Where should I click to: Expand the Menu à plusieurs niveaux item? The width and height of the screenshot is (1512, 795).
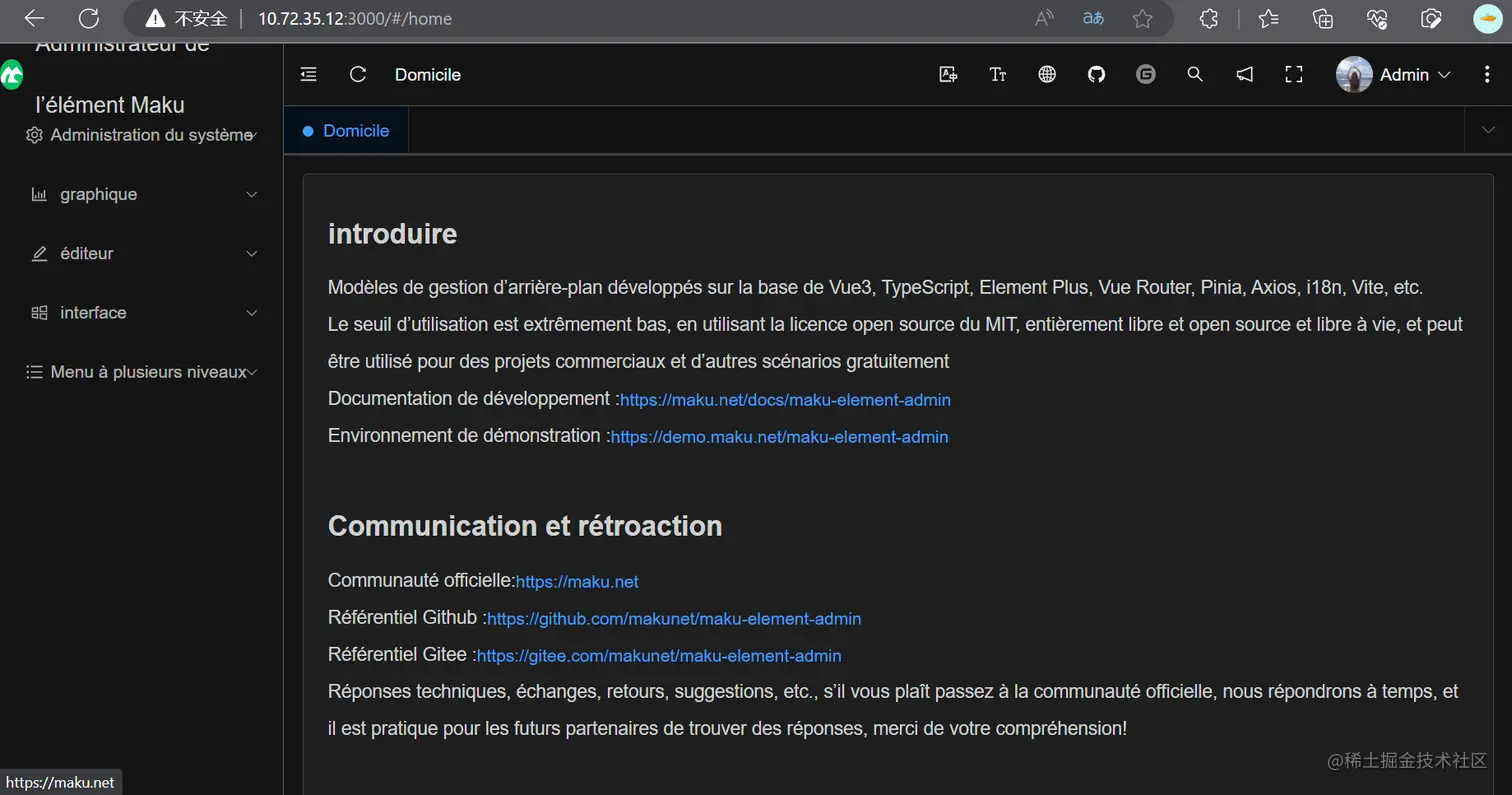coord(142,372)
